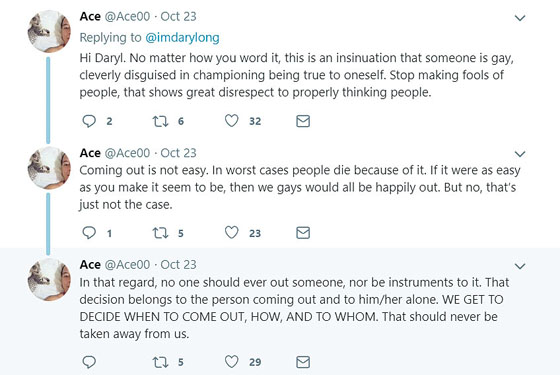Send first tweet via direct message envelope
560x375 pixels.
pyautogui.click(x=303, y=121)
